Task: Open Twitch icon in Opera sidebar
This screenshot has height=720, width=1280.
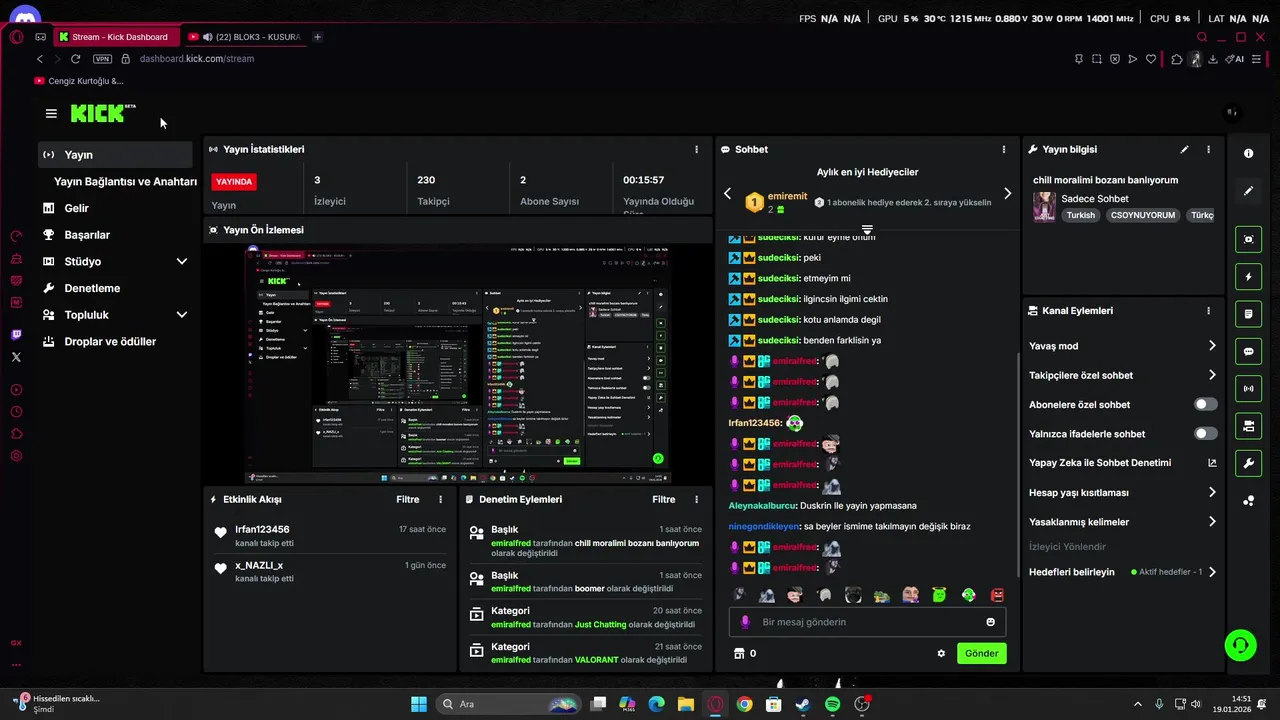Action: [x=16, y=336]
